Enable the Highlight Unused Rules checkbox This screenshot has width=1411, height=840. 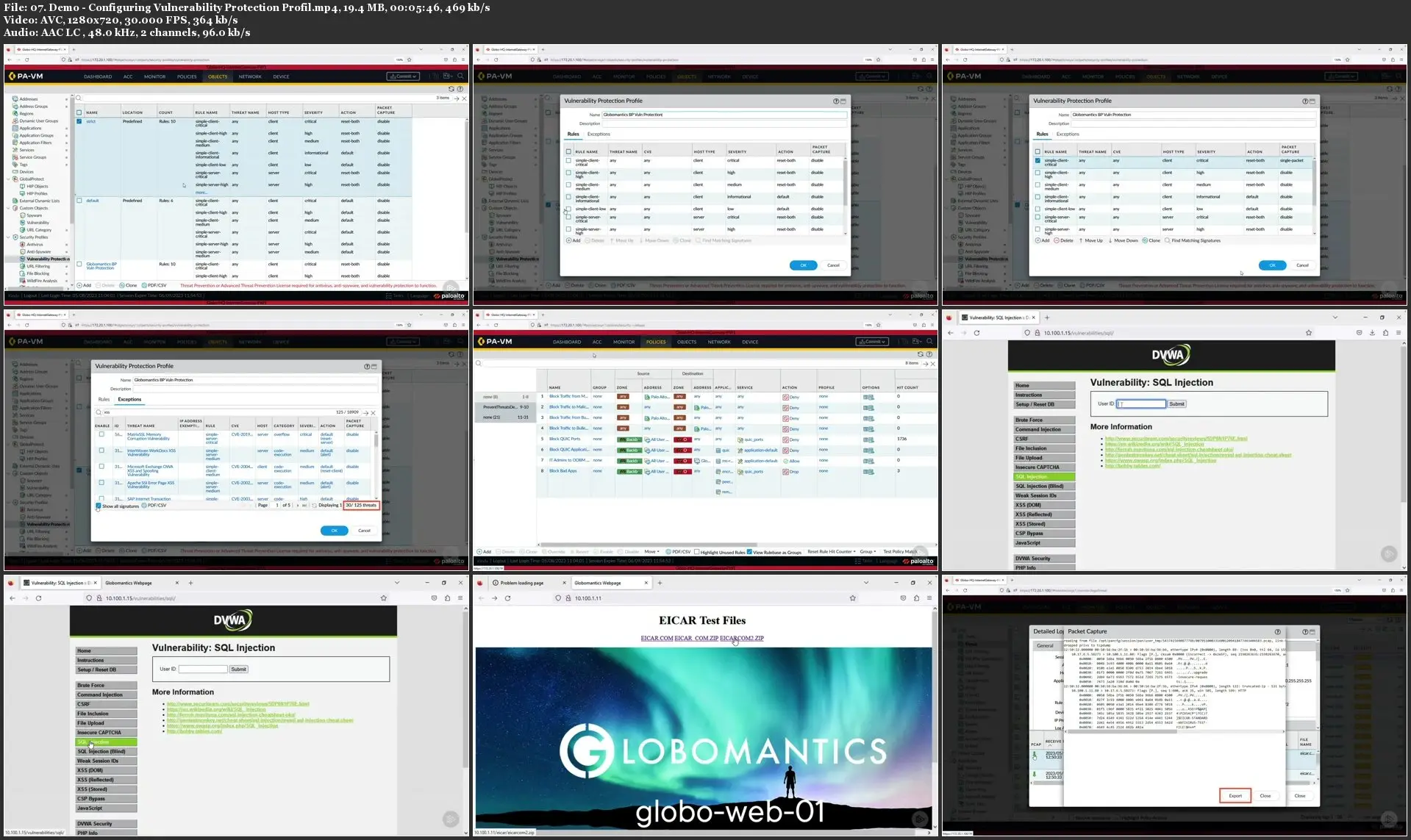[x=696, y=552]
